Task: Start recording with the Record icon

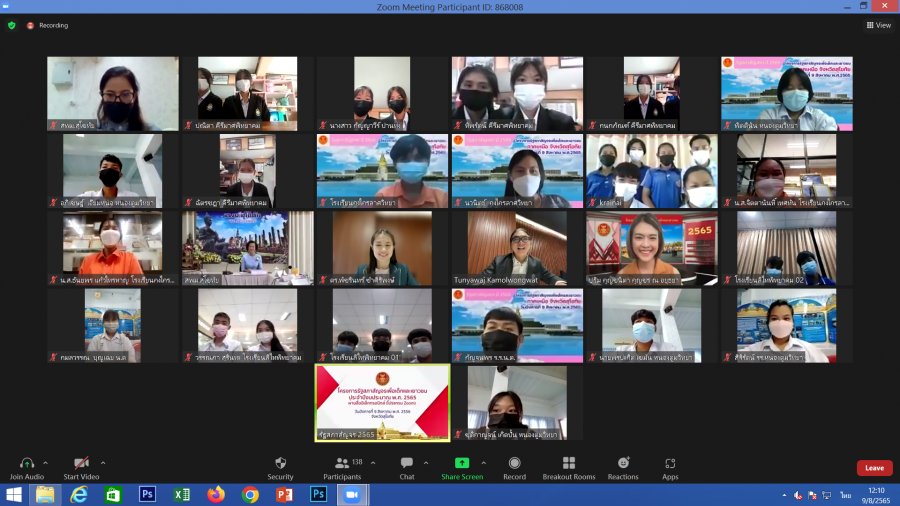Action: click(514, 463)
